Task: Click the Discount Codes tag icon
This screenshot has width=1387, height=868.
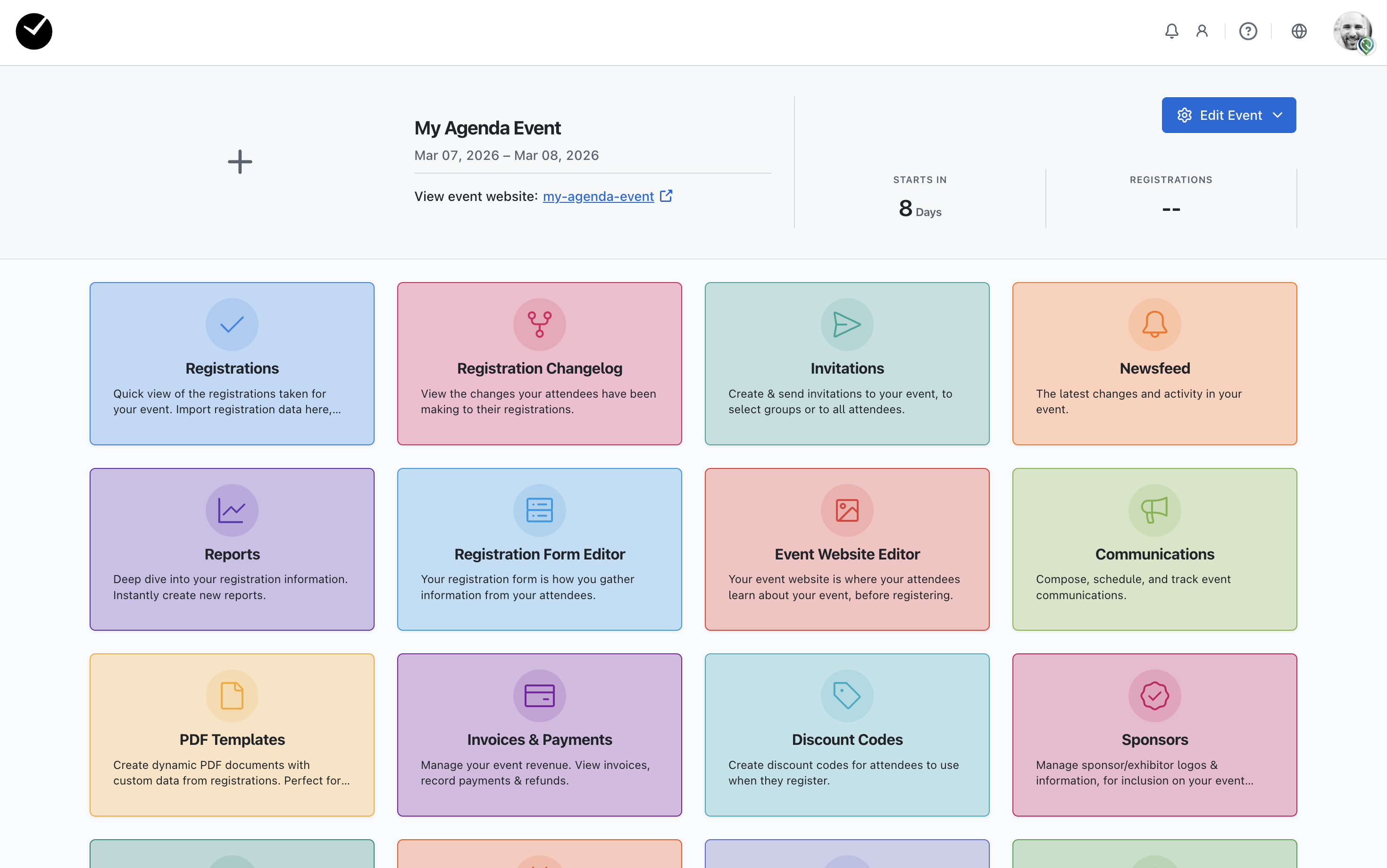Action: coord(847,696)
